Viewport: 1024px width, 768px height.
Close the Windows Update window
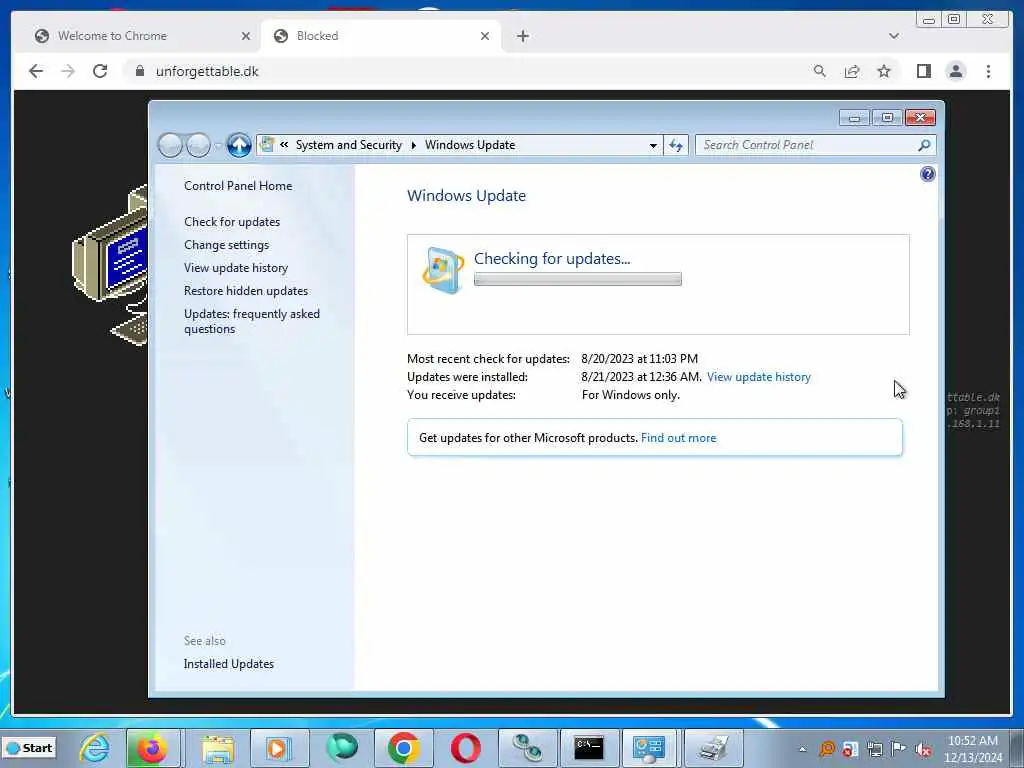coord(920,118)
